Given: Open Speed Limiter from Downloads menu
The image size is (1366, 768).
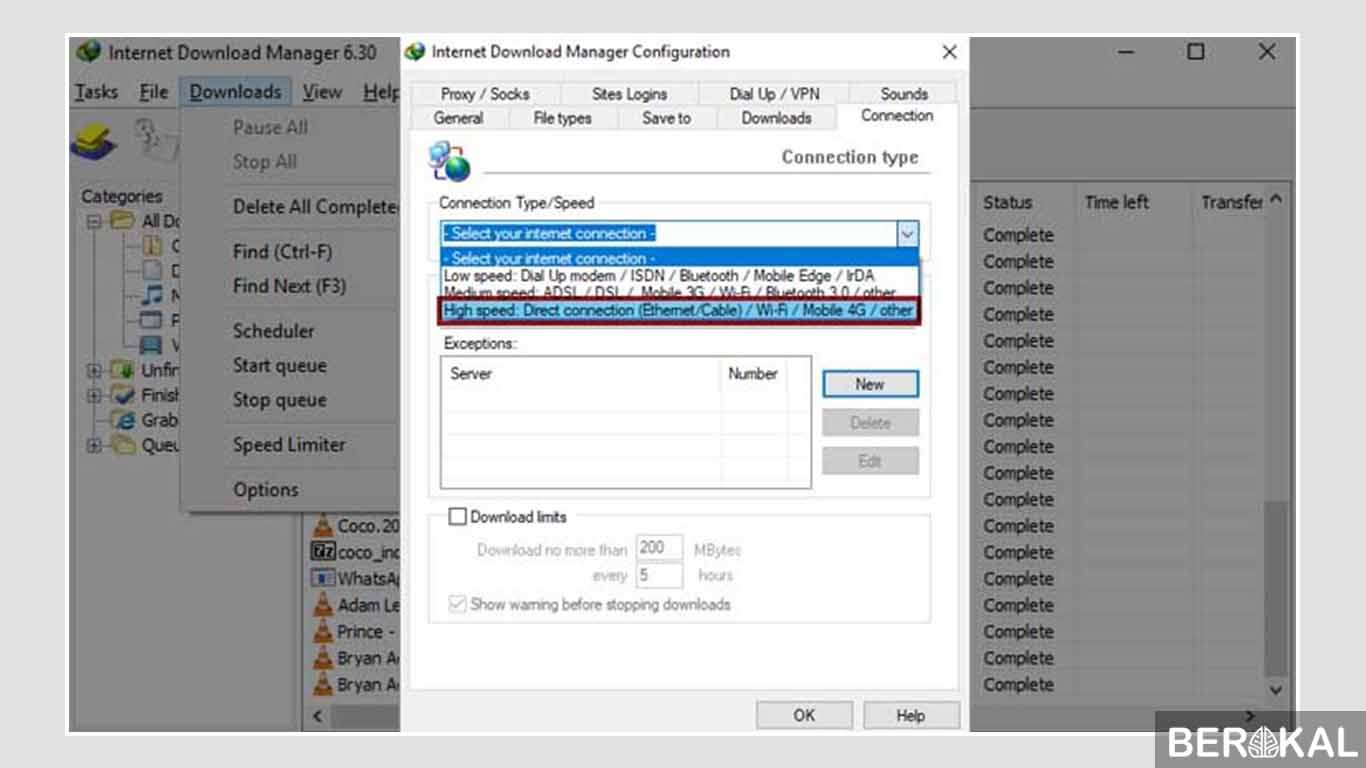Looking at the screenshot, I should click(x=290, y=445).
